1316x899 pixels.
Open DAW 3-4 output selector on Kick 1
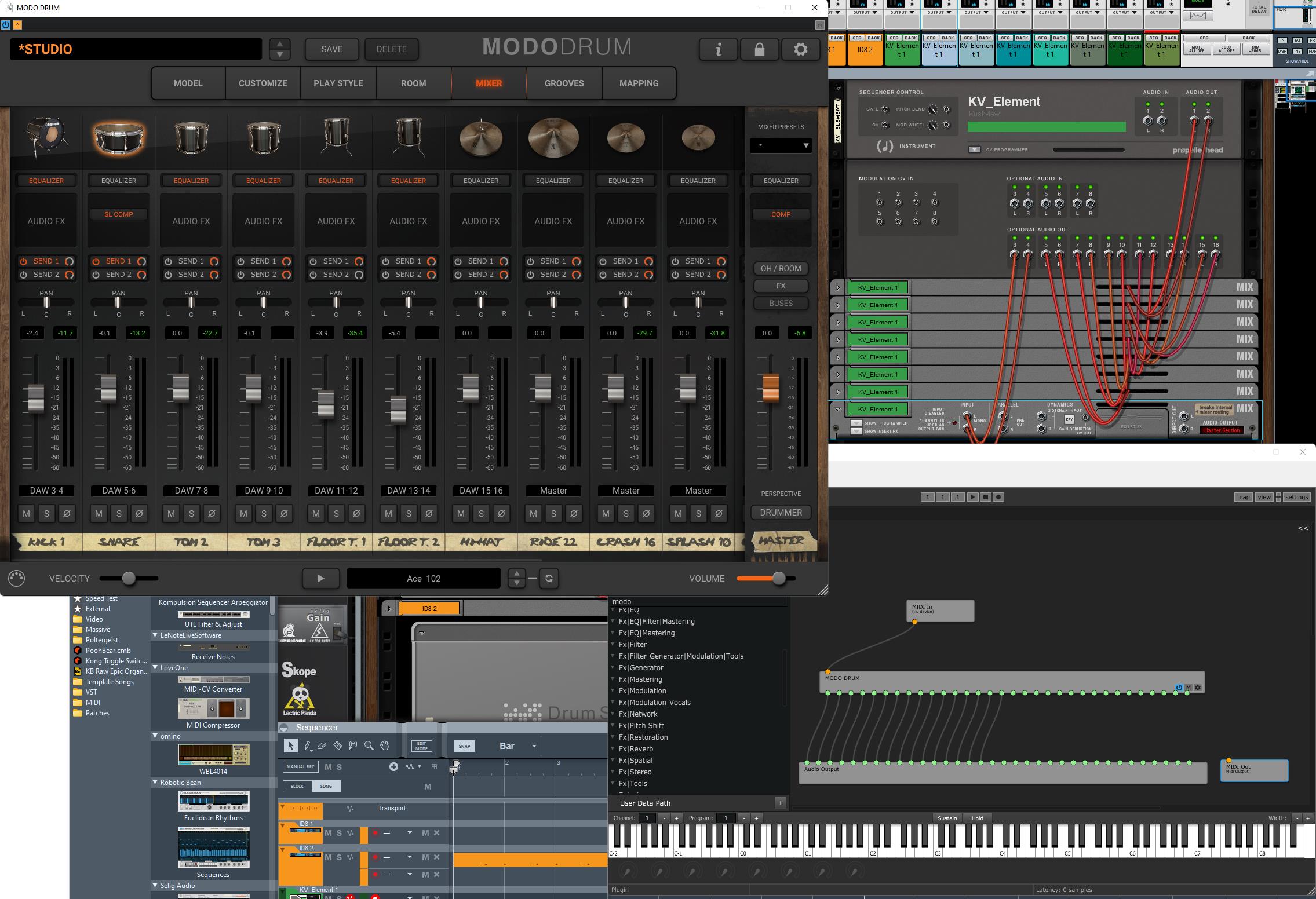click(x=46, y=491)
